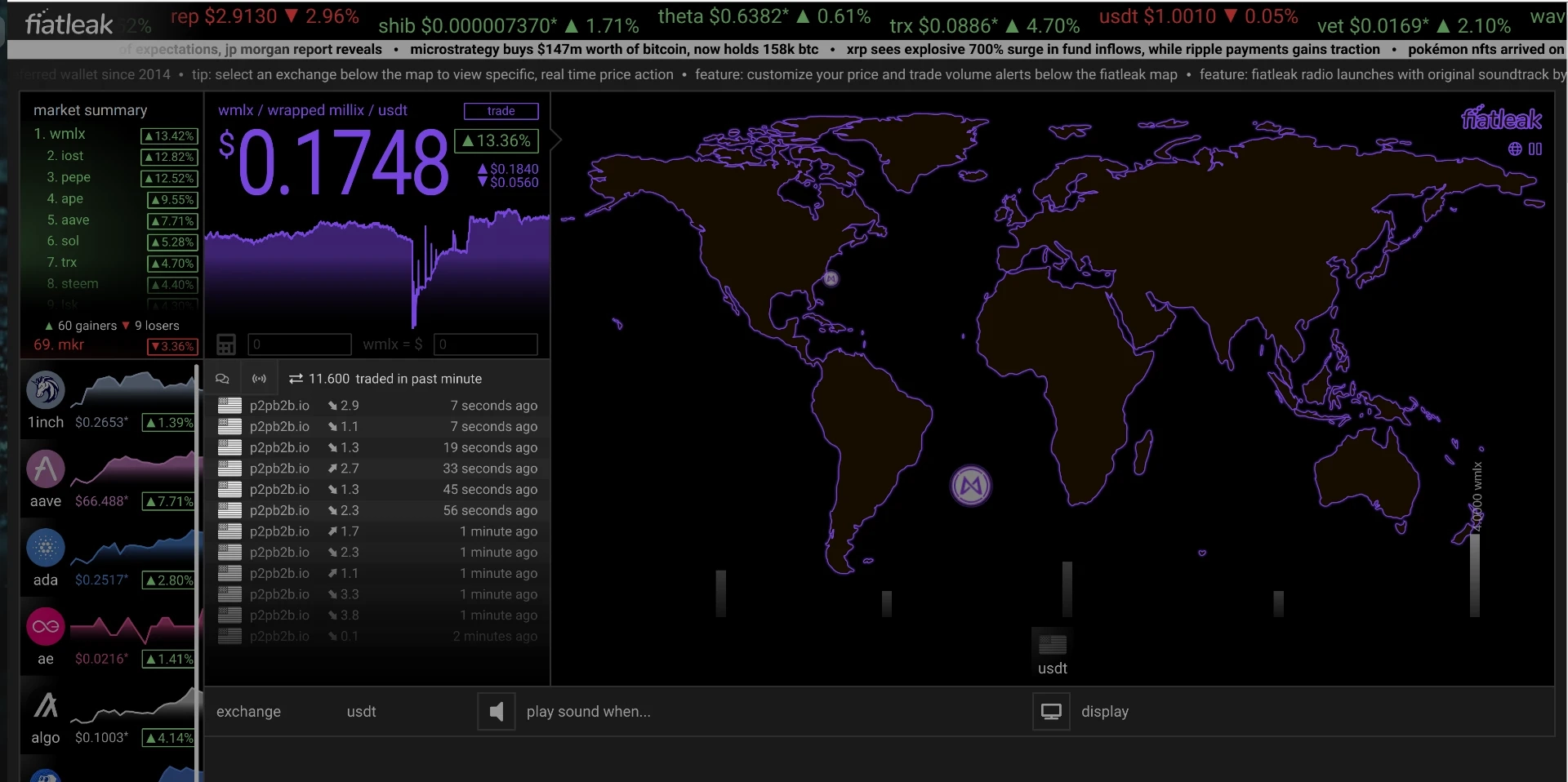This screenshot has width=1568, height=782.
Task: Click the 19 seconds ago trade row
Action: coord(376,447)
